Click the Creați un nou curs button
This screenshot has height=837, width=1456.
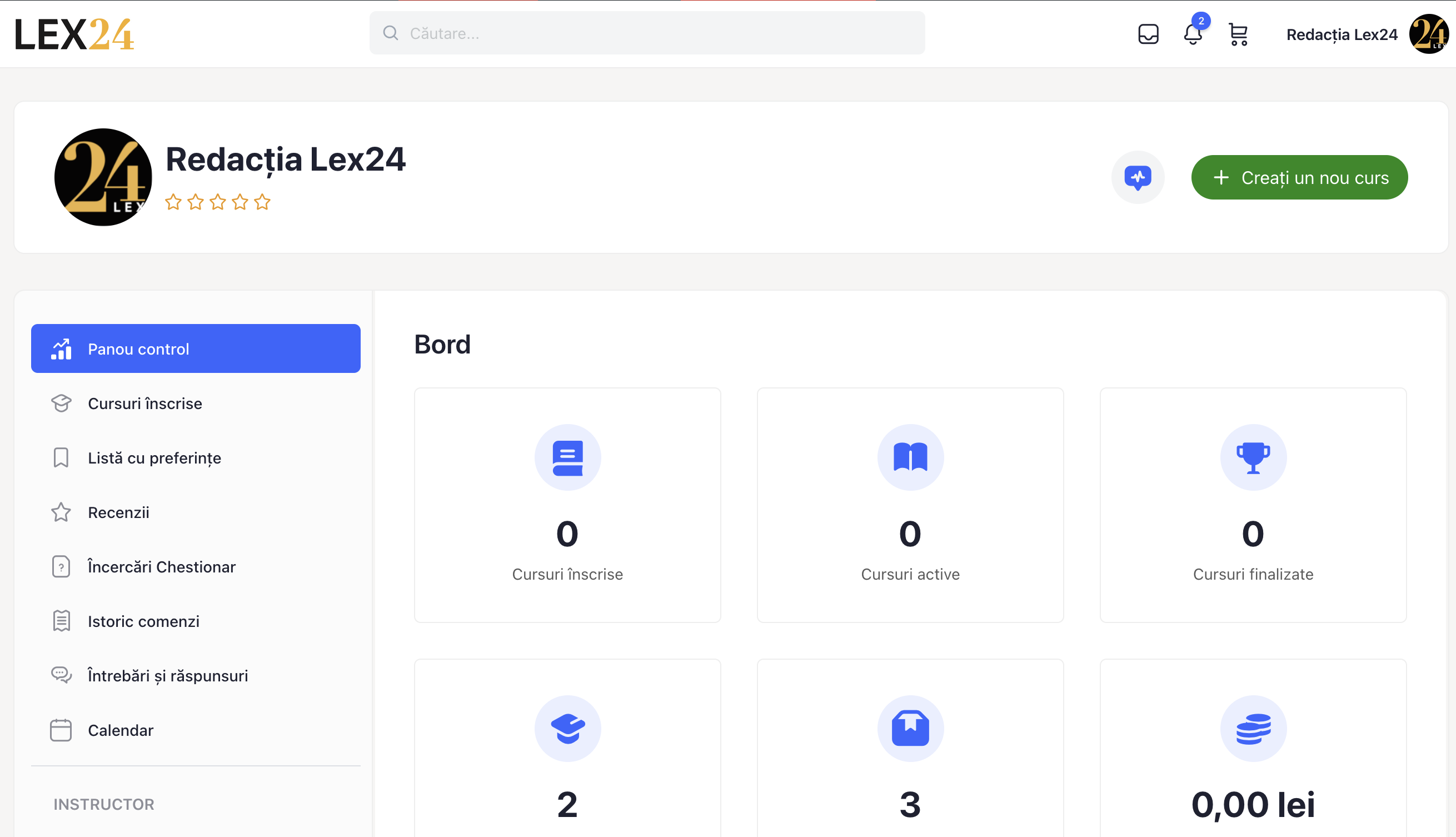click(1299, 178)
